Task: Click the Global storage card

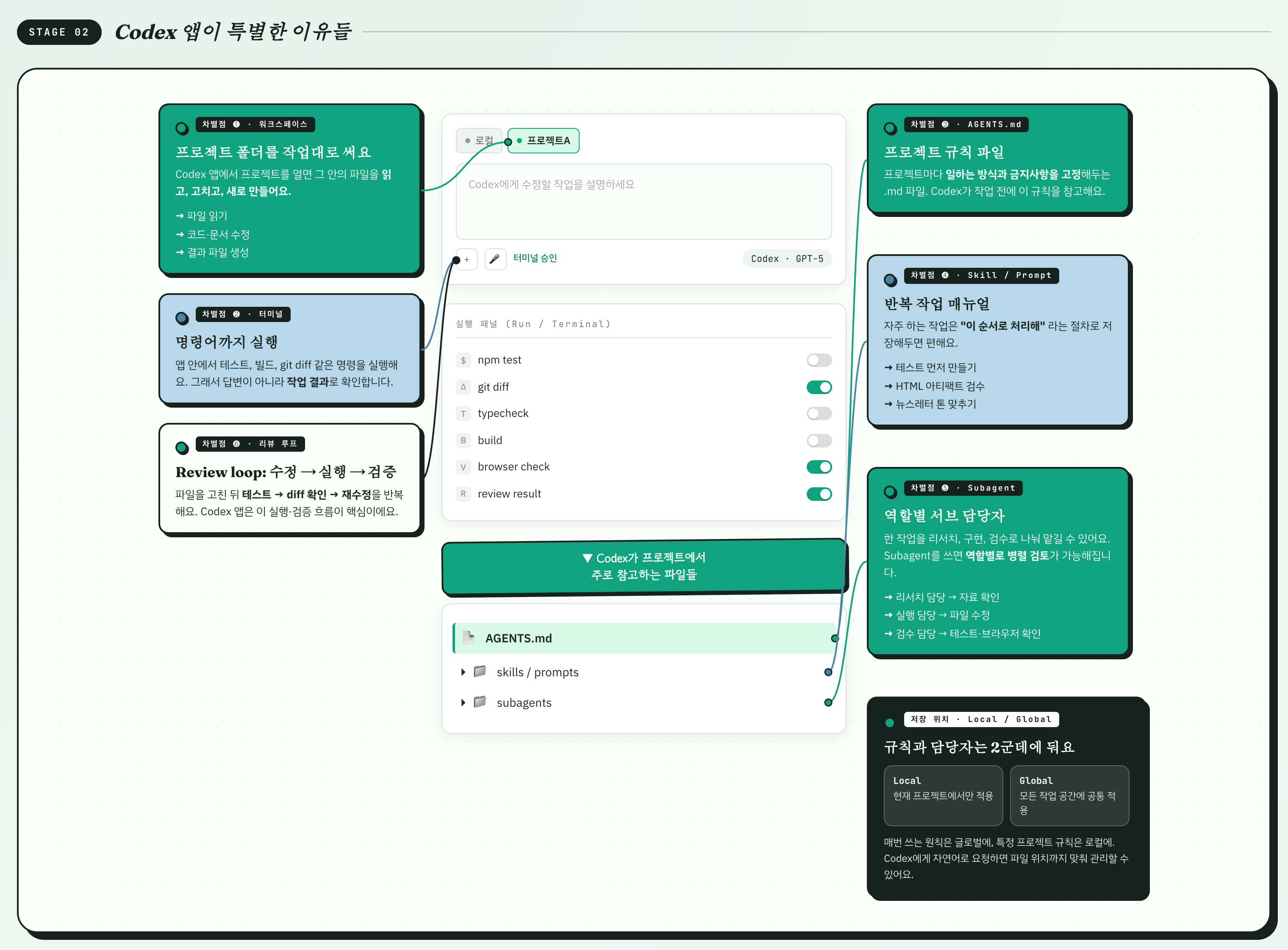Action: click(x=1069, y=796)
